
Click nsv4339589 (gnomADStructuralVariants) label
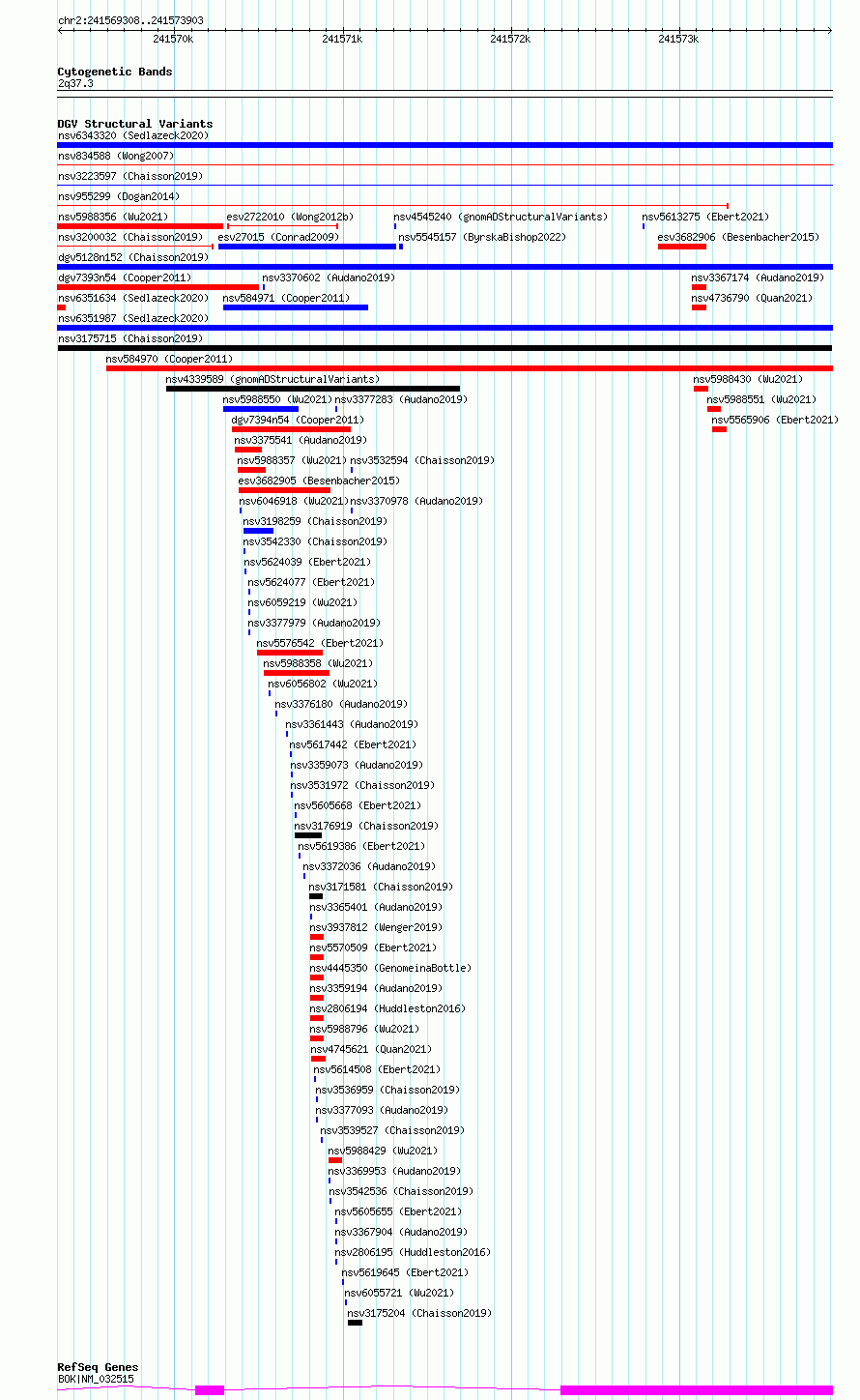[272, 380]
